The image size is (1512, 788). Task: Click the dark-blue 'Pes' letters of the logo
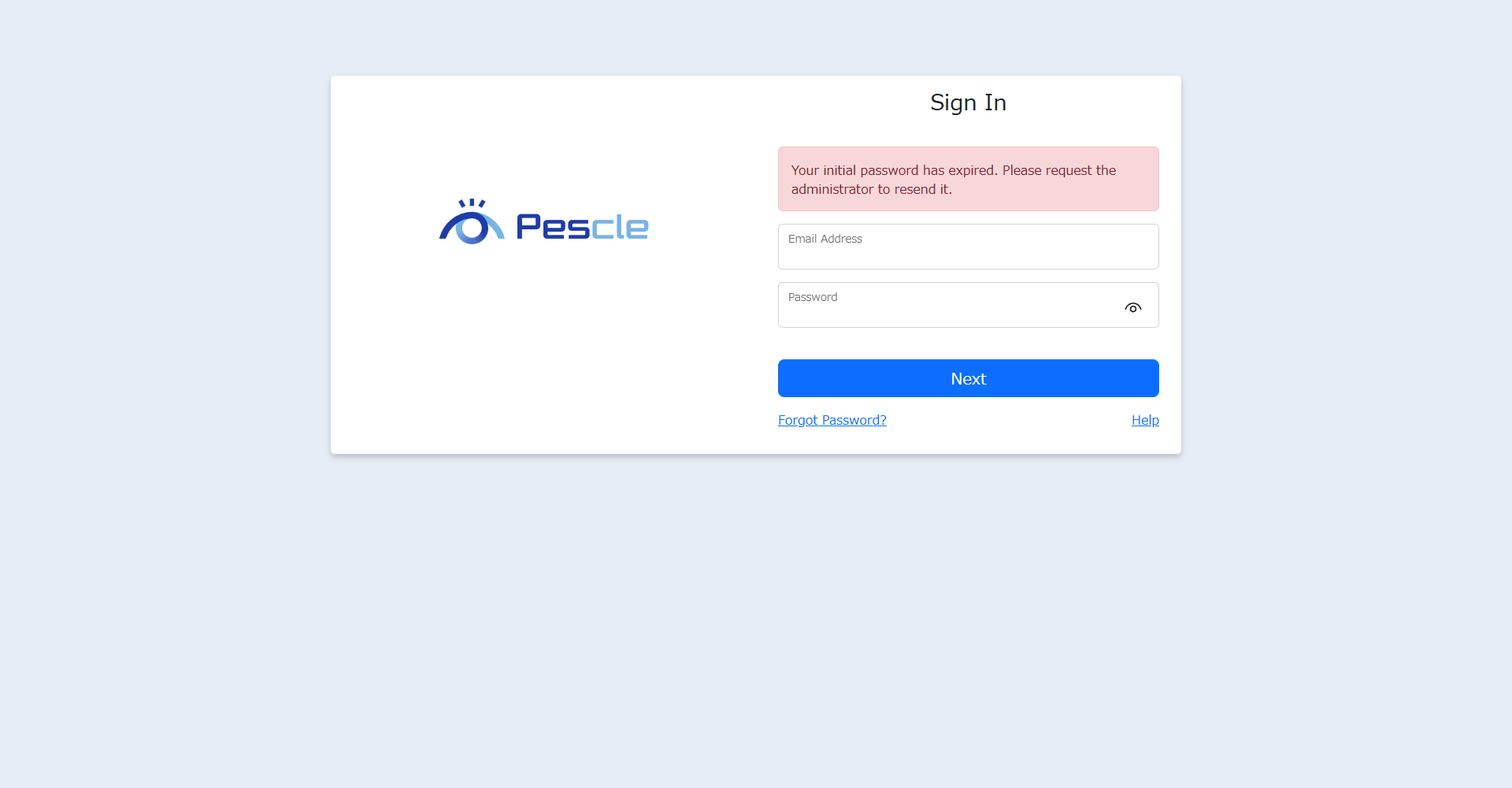(x=552, y=227)
